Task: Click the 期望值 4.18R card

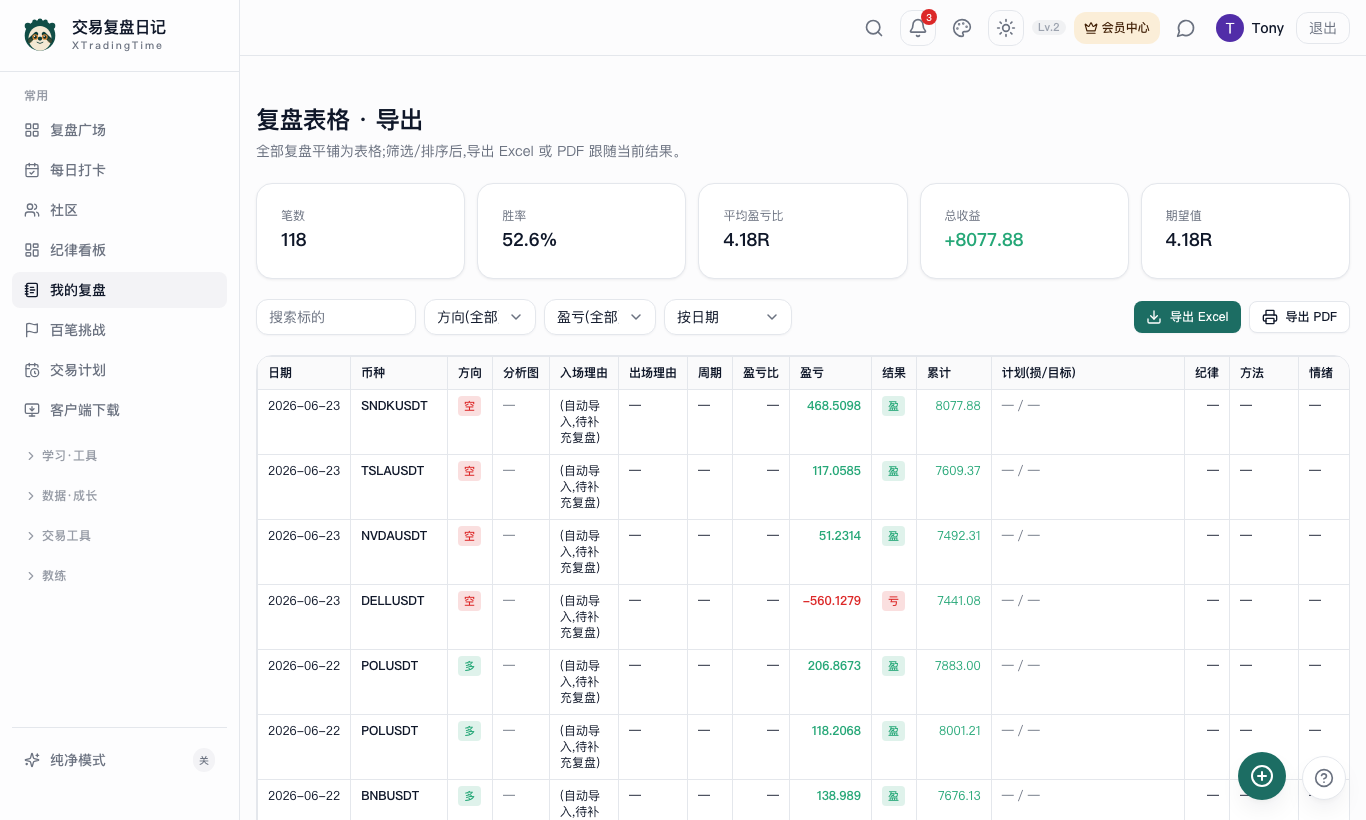Action: (1245, 231)
